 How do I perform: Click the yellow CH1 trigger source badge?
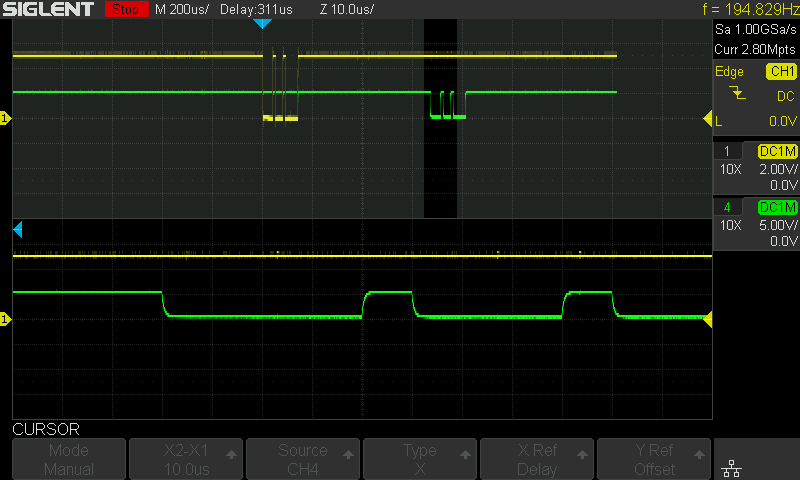click(x=781, y=72)
